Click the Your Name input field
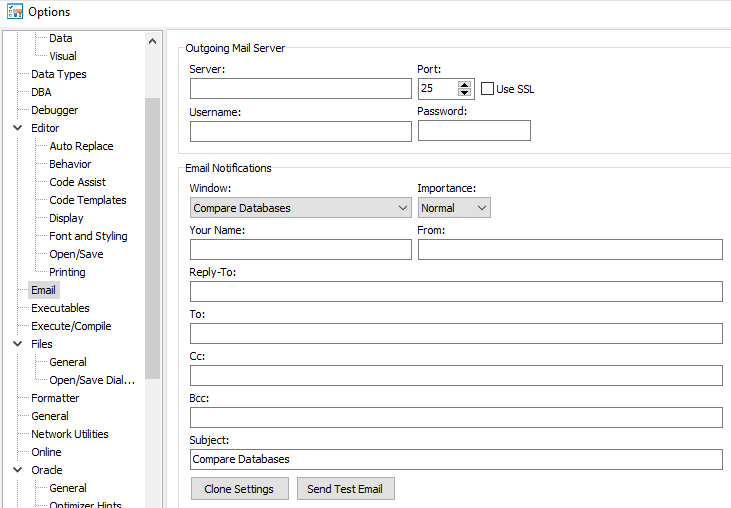Viewport: 731px width, 508px height. pos(301,249)
